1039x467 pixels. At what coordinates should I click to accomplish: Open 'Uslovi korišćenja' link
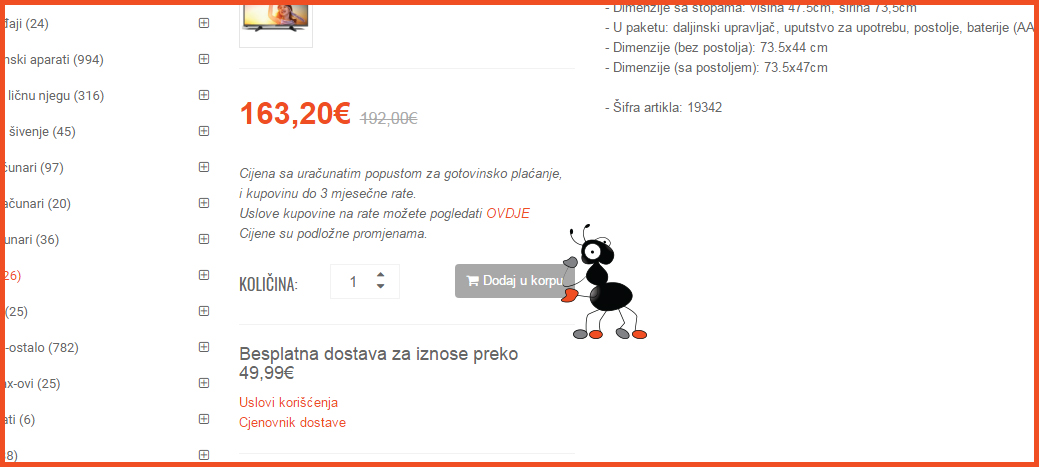pos(288,402)
